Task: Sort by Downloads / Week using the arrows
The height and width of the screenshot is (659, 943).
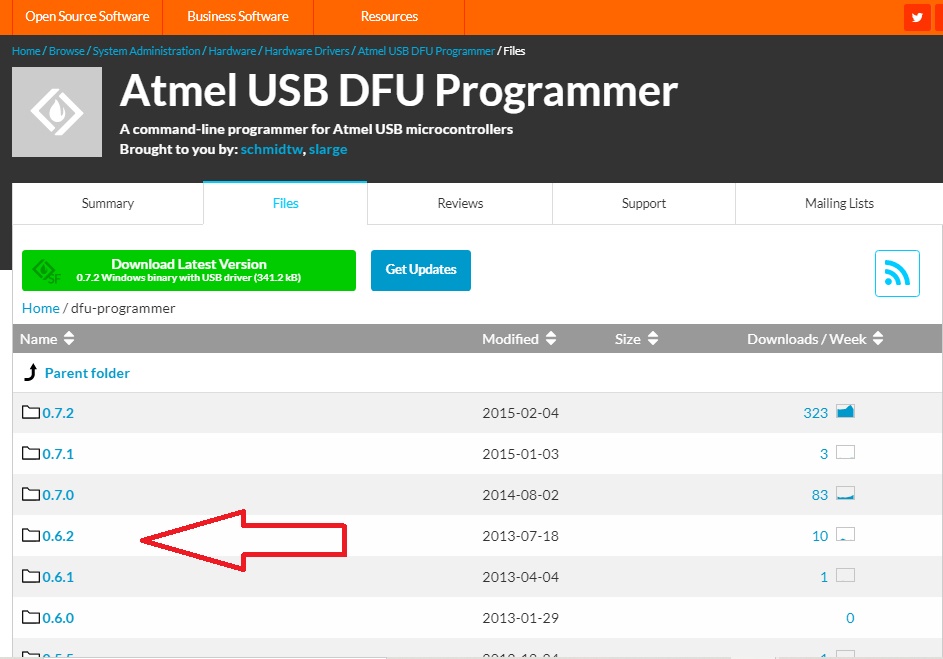Action: [877, 338]
